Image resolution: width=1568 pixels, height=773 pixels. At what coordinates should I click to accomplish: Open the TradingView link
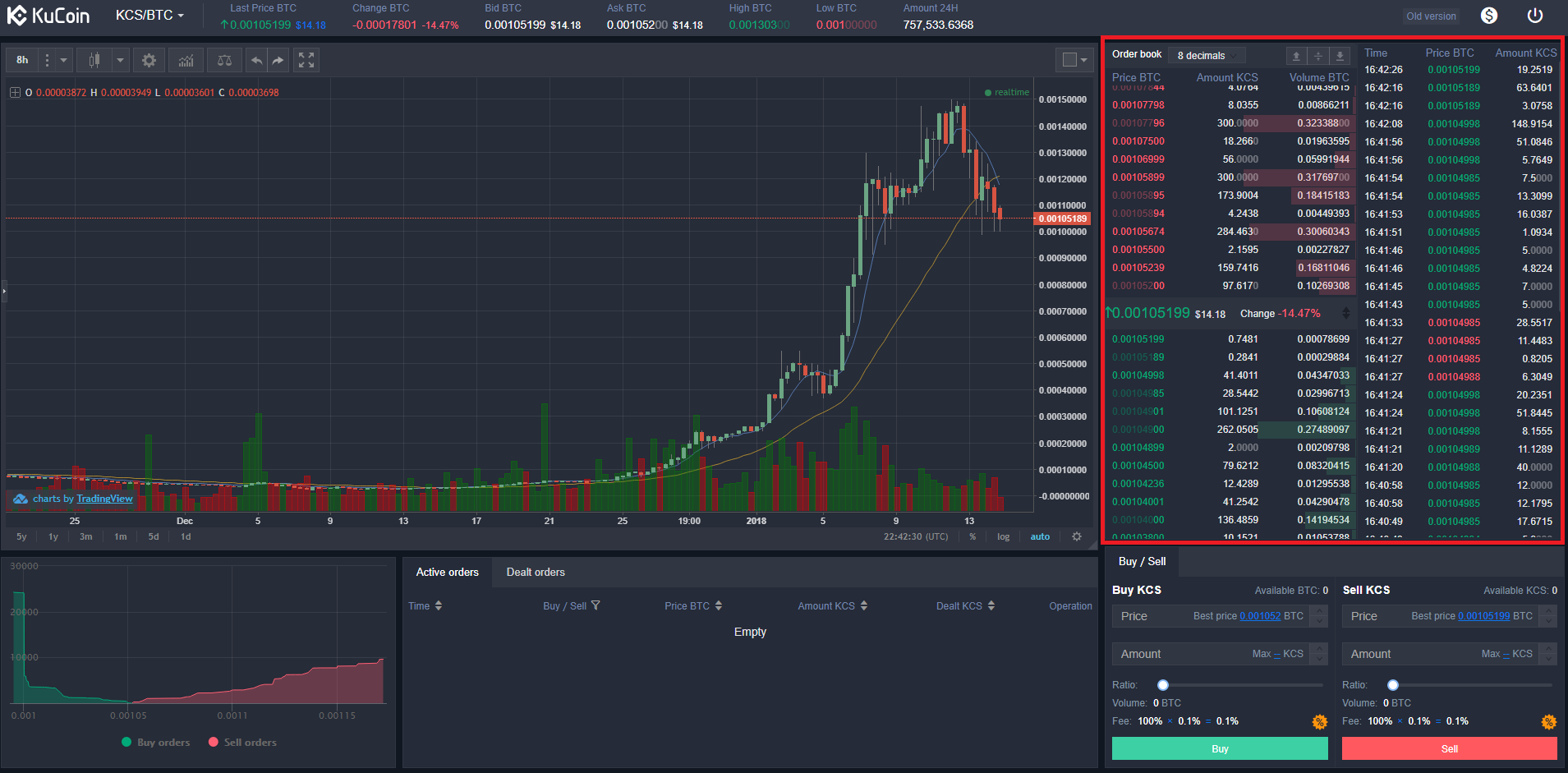pyautogui.click(x=104, y=499)
